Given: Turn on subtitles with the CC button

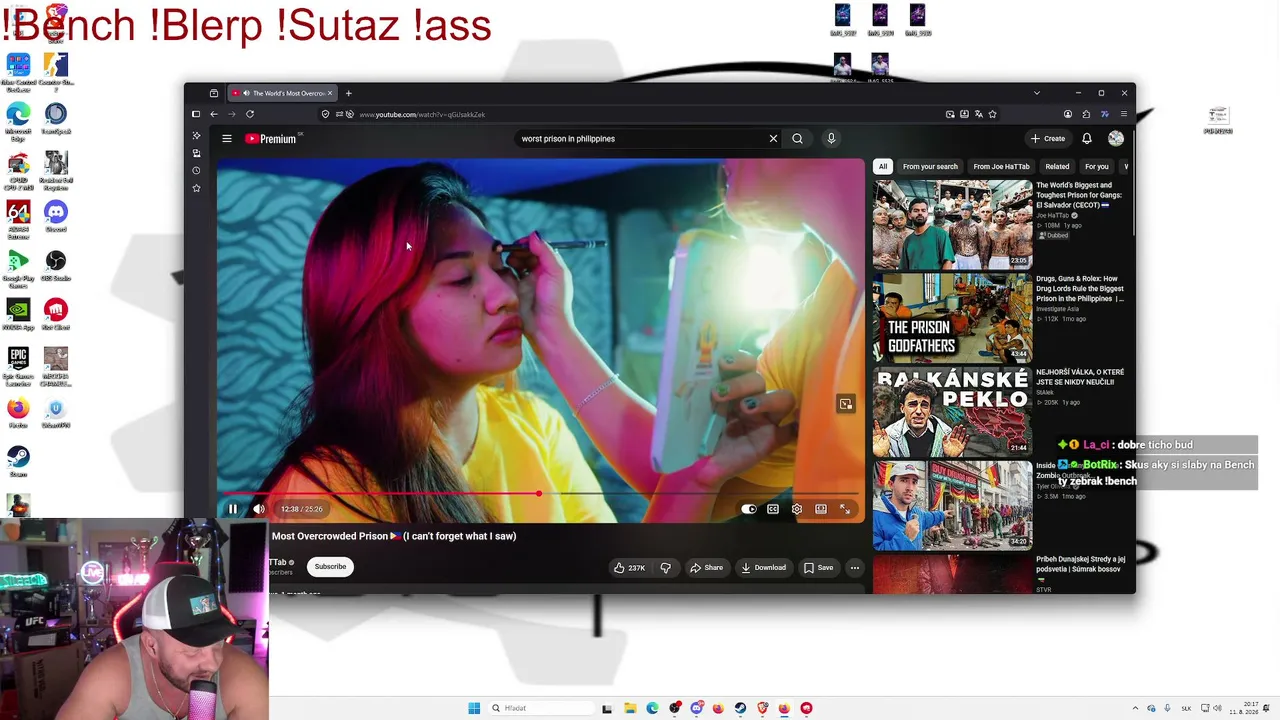Looking at the screenshot, I should click(773, 509).
